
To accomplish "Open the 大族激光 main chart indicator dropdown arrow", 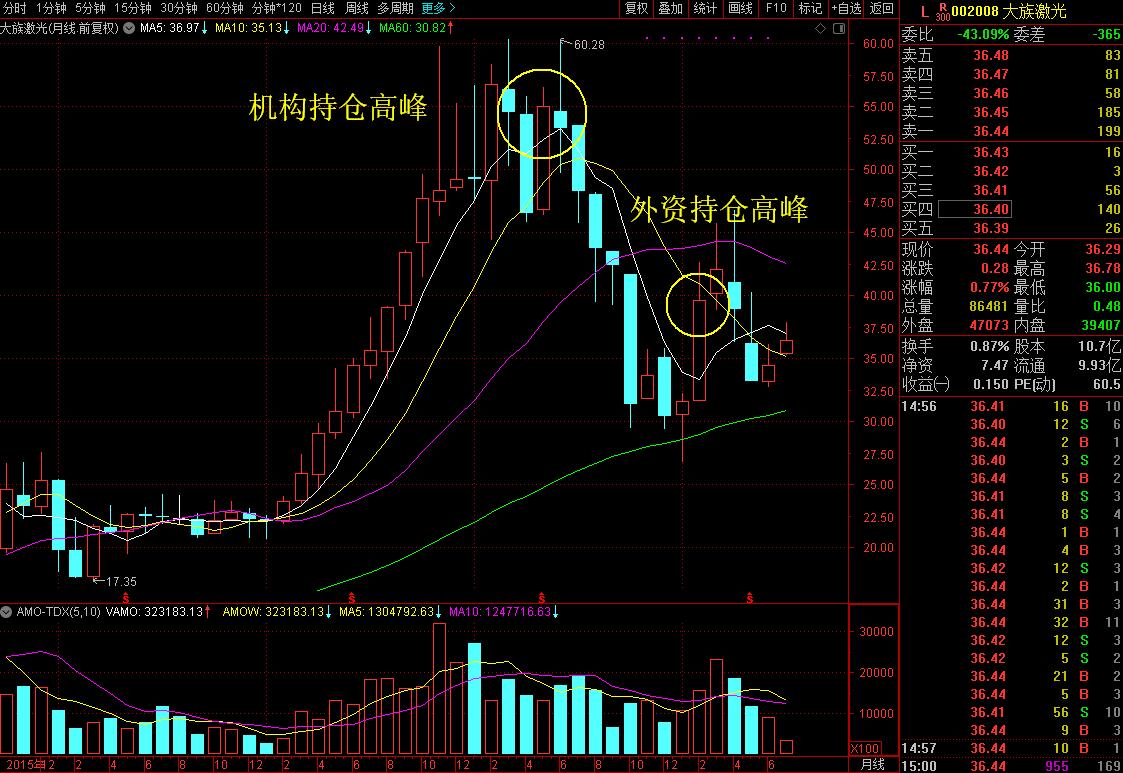I will pyautogui.click(x=129, y=29).
